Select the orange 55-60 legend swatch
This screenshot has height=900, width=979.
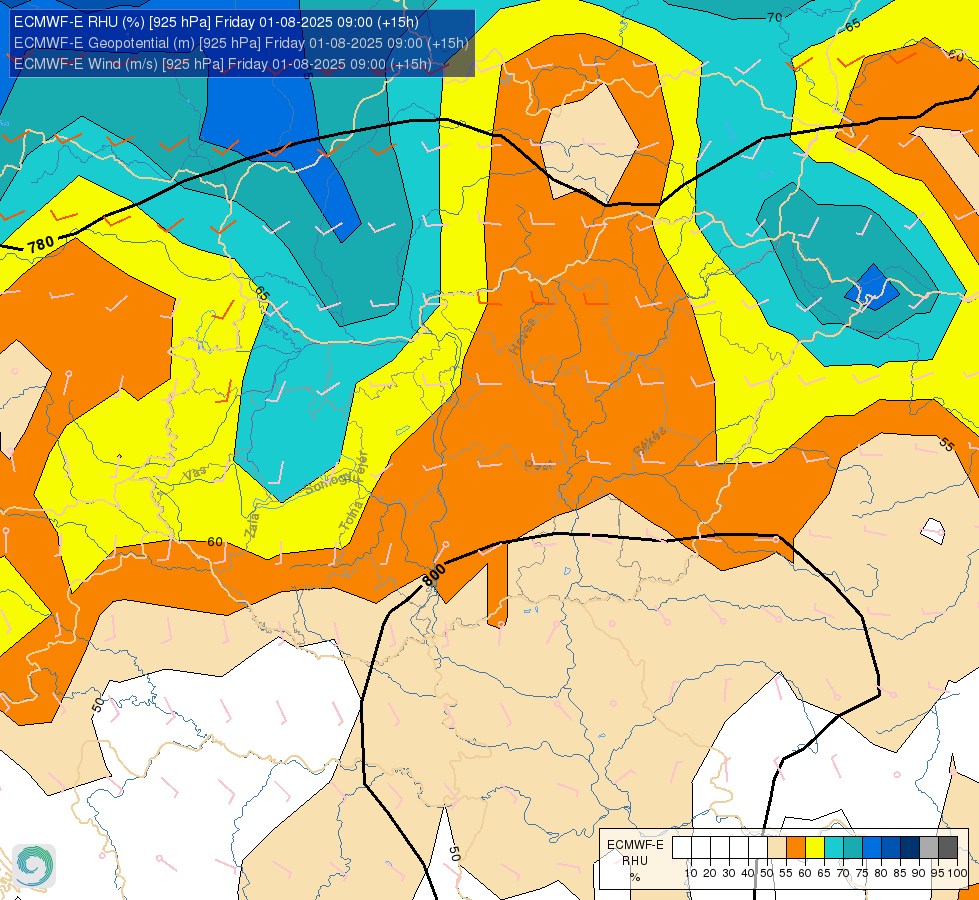click(796, 848)
